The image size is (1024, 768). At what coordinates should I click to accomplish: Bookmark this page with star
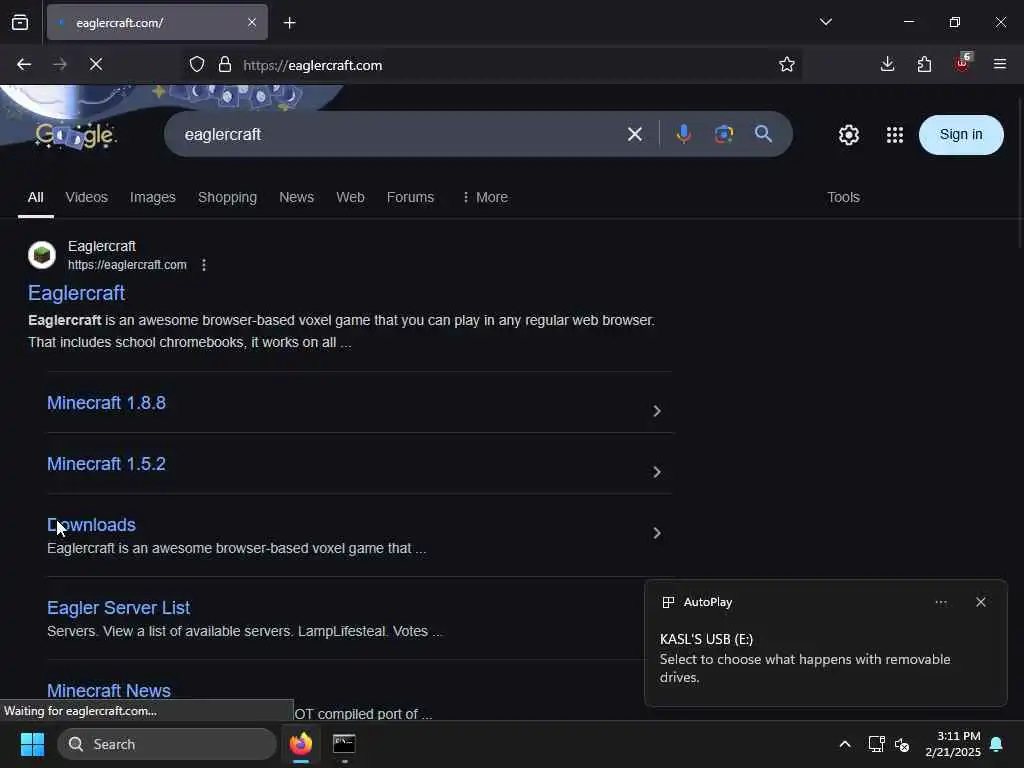[x=787, y=65]
